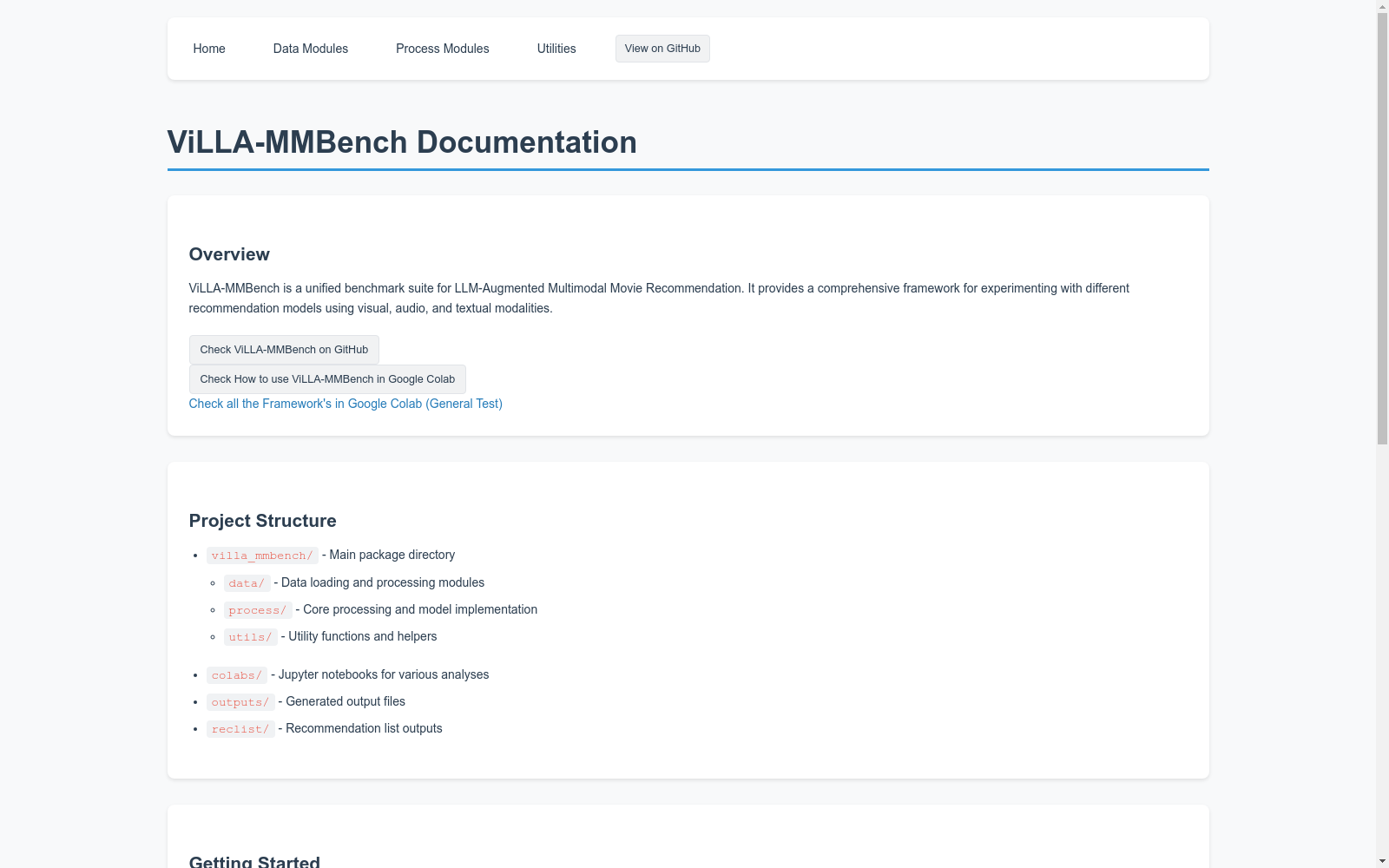Open the Home nav link
The image size is (1389, 868).
tap(209, 49)
